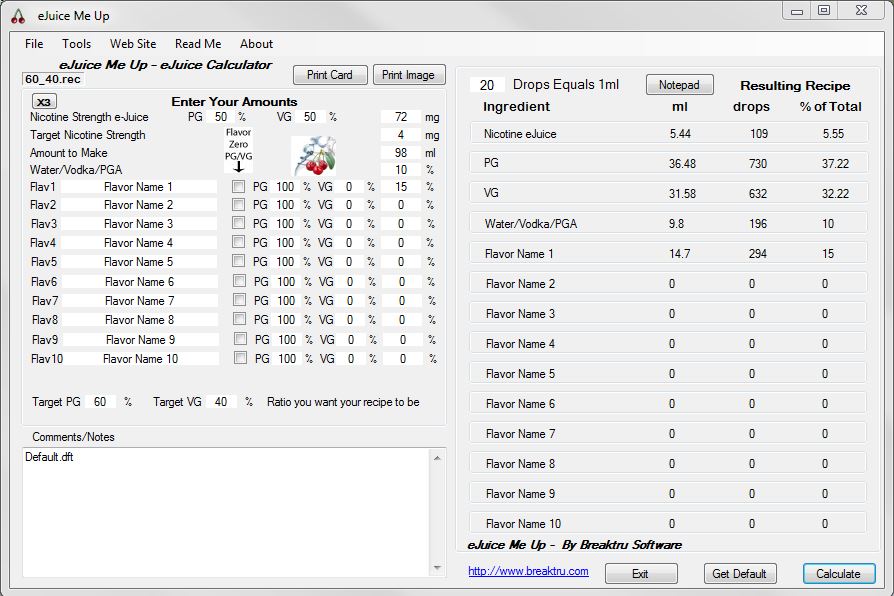894x596 pixels.
Task: Click the Nicotine Strength mg field showing 72
Action: (401, 117)
